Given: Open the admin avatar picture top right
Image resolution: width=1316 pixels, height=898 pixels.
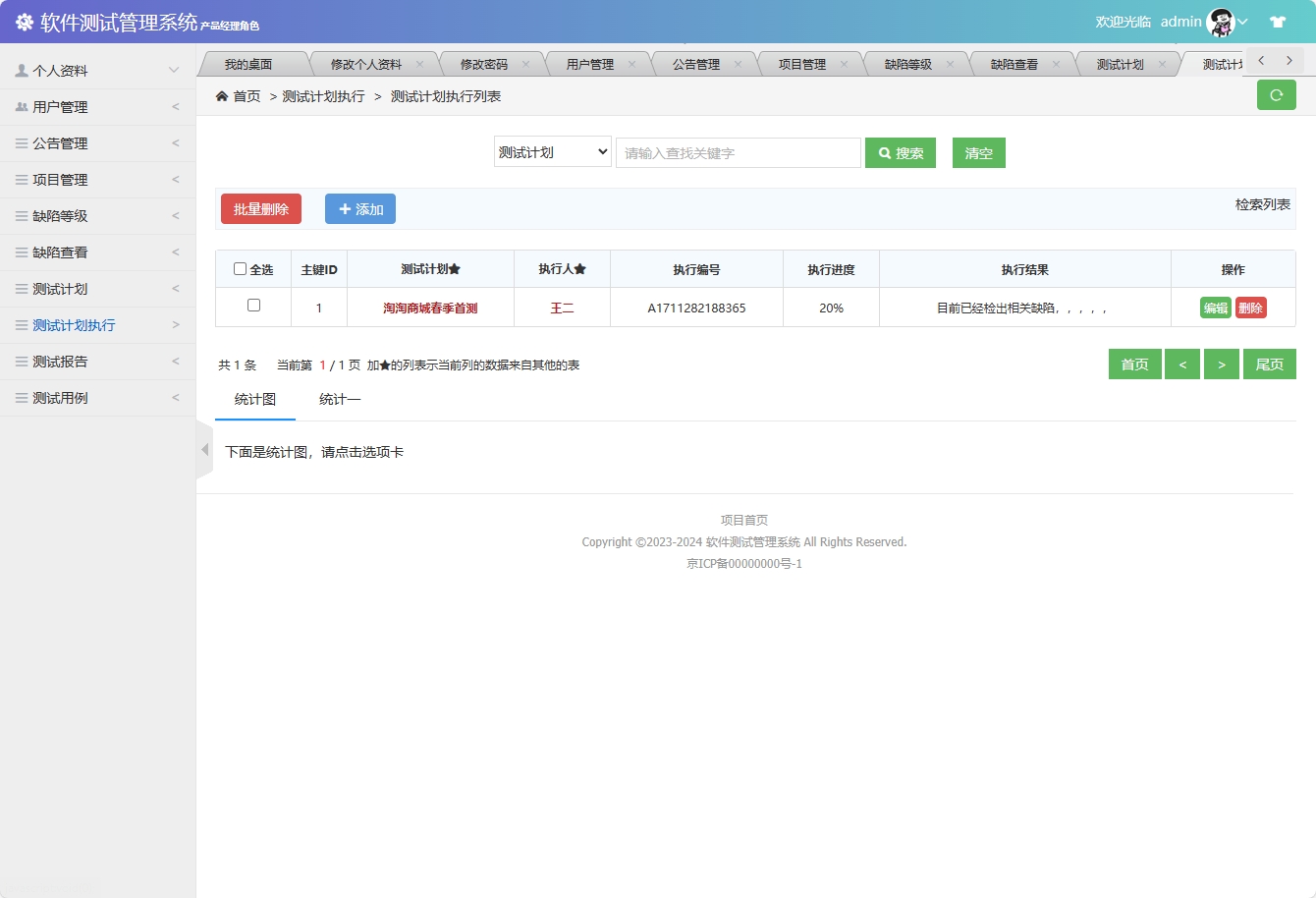Looking at the screenshot, I should [x=1220, y=21].
